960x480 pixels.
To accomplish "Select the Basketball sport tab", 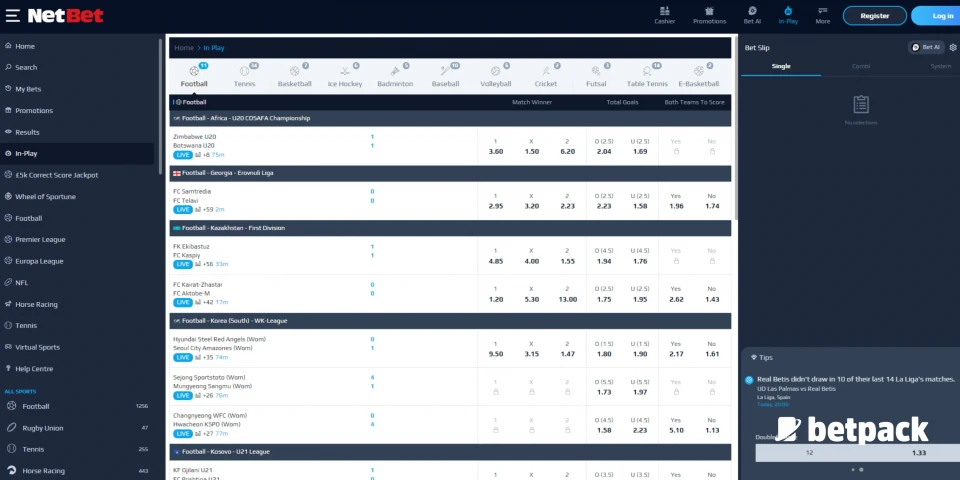I will tap(294, 77).
